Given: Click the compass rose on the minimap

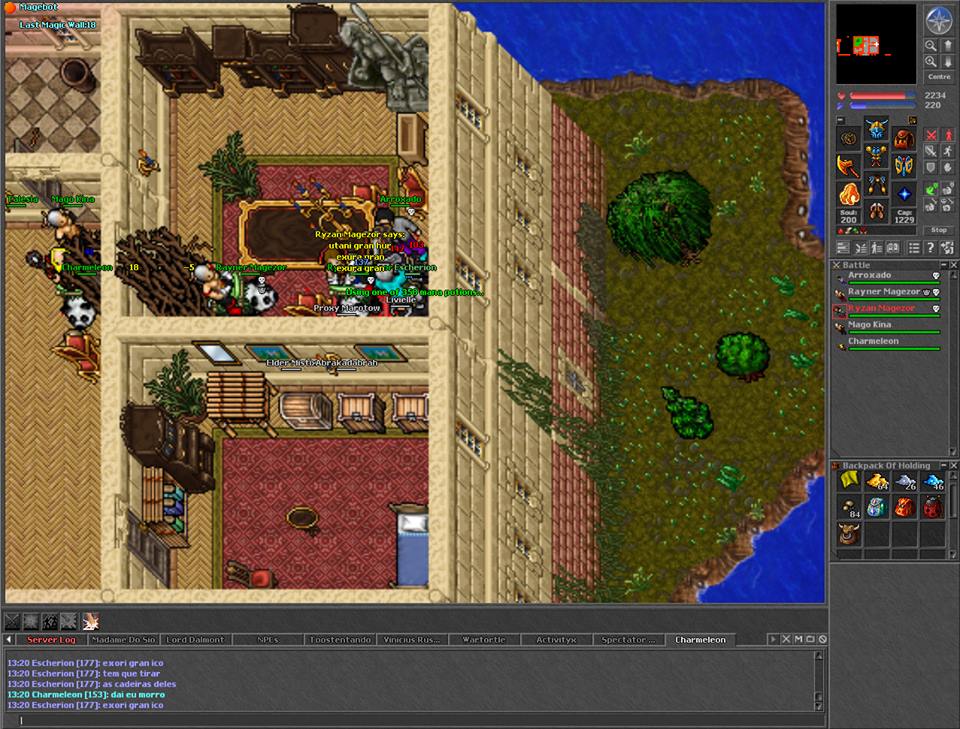Looking at the screenshot, I should (939, 20).
